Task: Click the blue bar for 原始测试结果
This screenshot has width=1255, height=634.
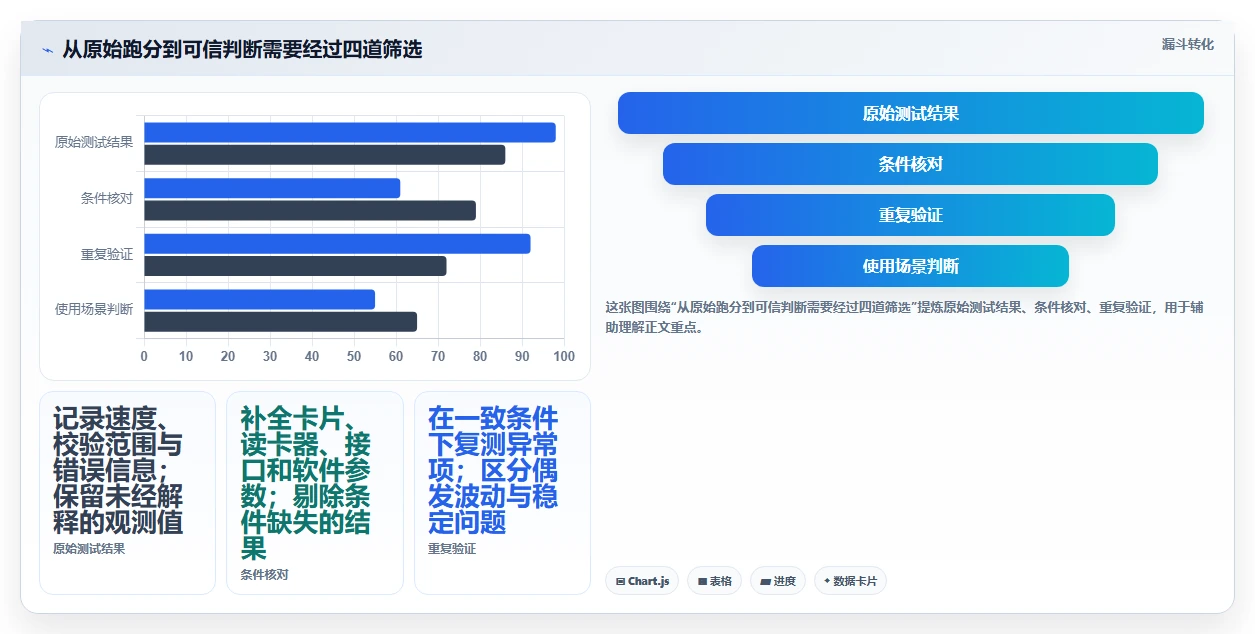Action: [350, 132]
